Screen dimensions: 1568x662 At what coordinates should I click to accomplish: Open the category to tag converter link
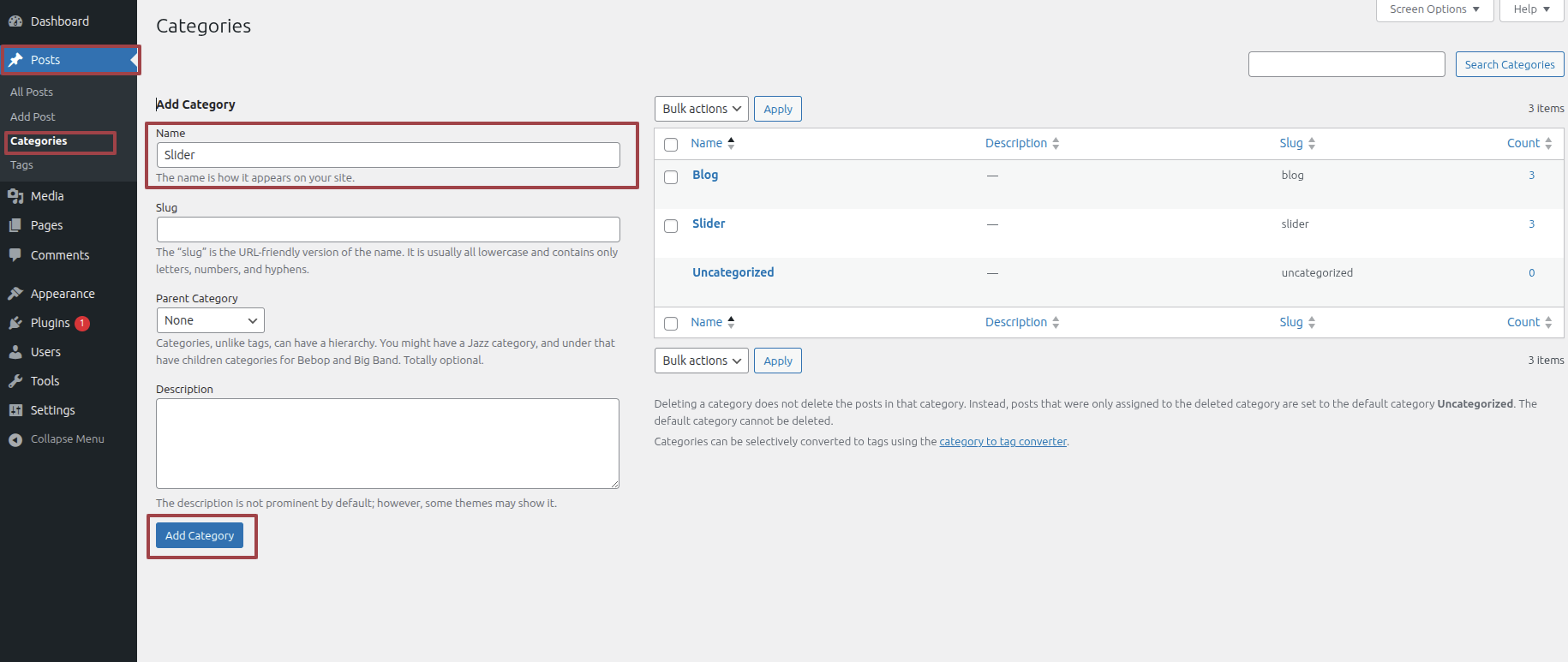coord(1003,442)
